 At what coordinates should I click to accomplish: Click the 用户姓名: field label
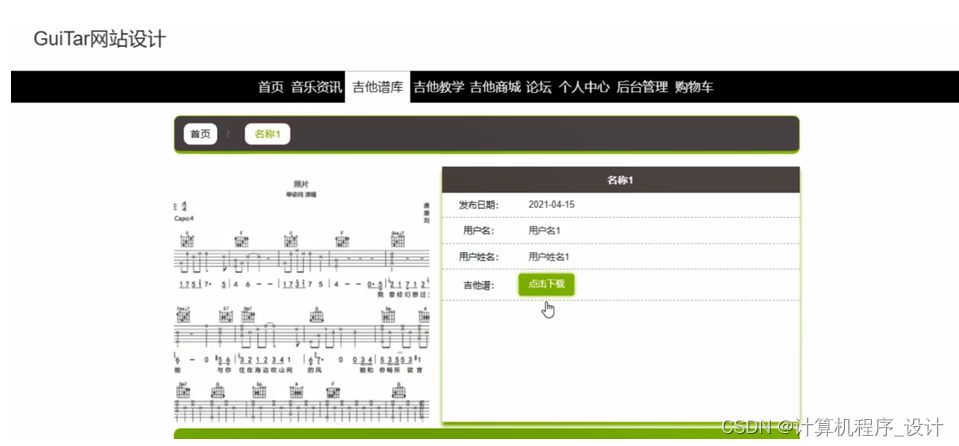[x=479, y=256]
